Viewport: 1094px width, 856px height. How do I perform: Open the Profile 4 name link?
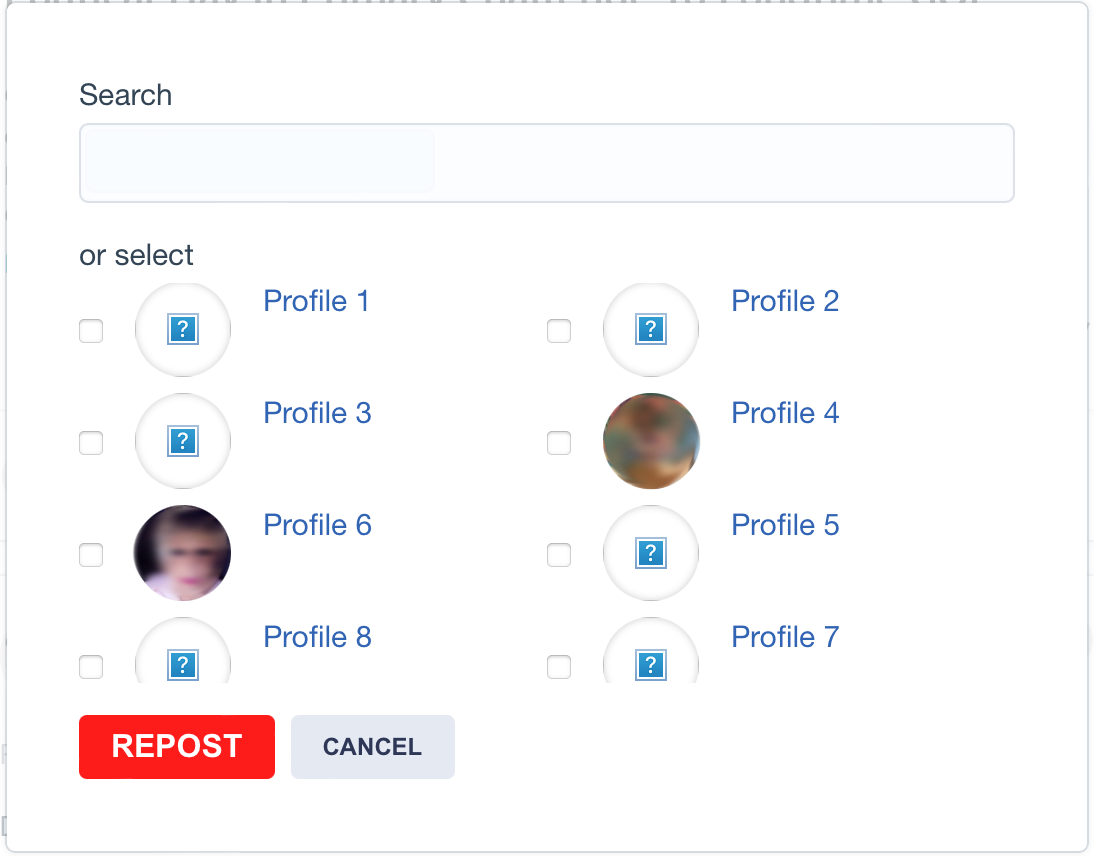click(x=785, y=413)
